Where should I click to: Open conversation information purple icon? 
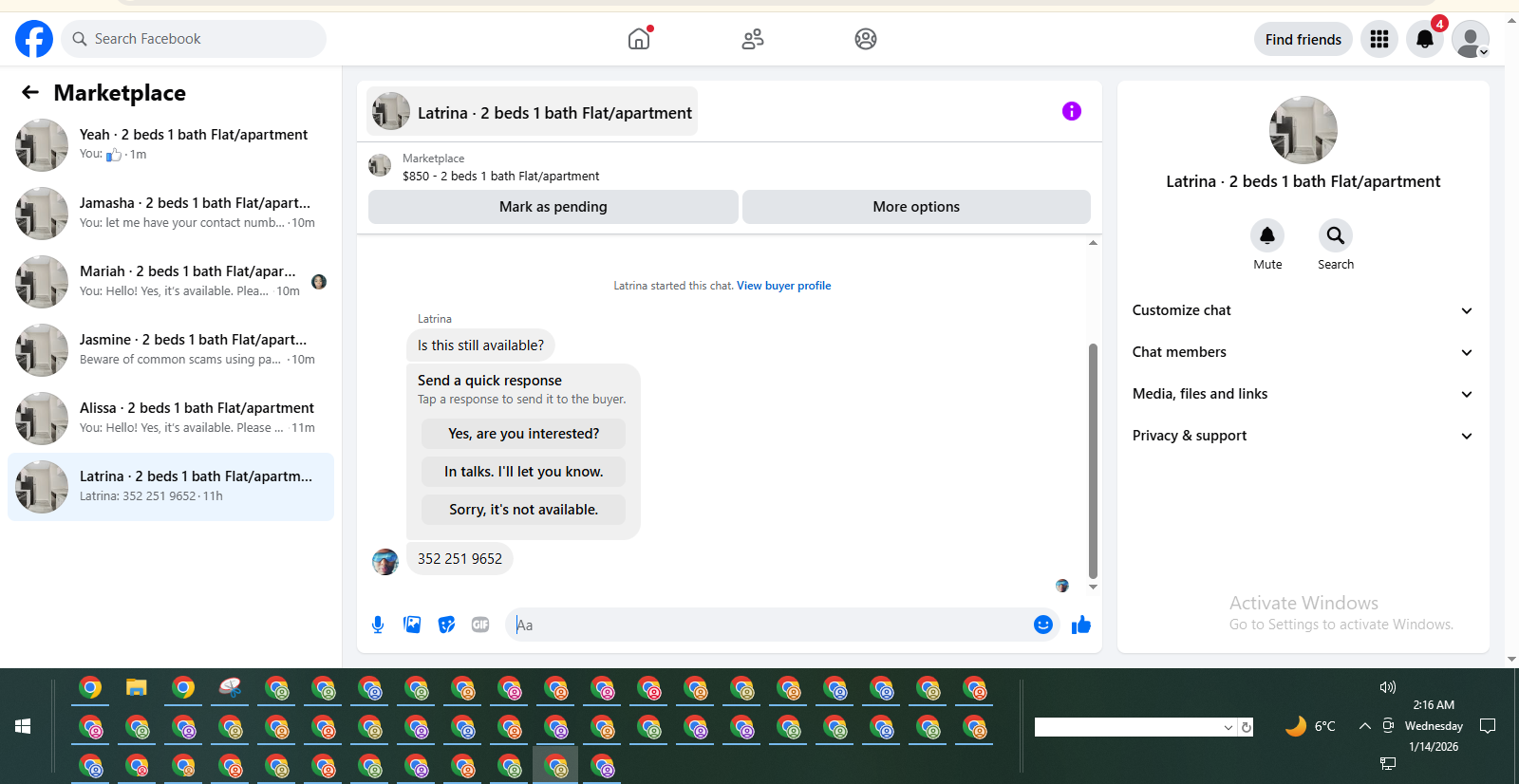pyautogui.click(x=1072, y=111)
